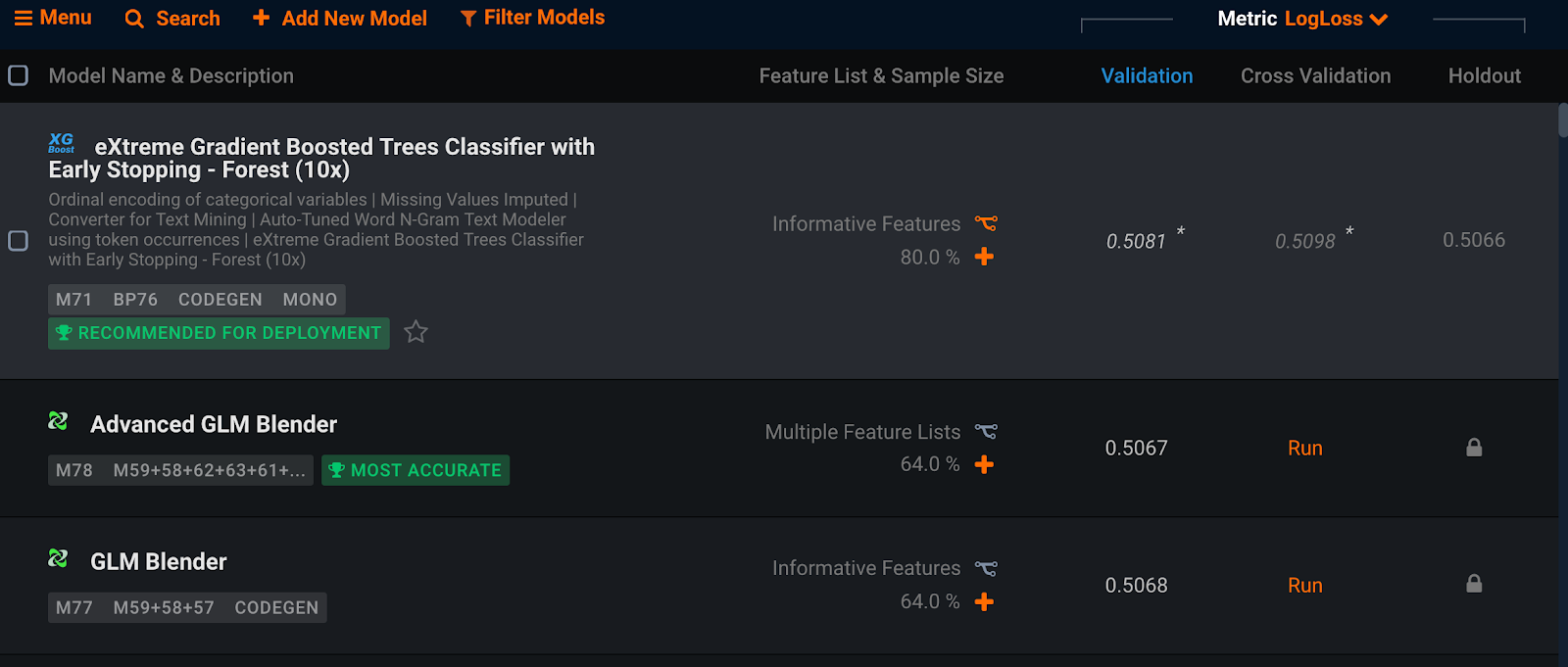The width and height of the screenshot is (1568, 667).
Task: Open Filter Models options
Action: click(x=532, y=18)
